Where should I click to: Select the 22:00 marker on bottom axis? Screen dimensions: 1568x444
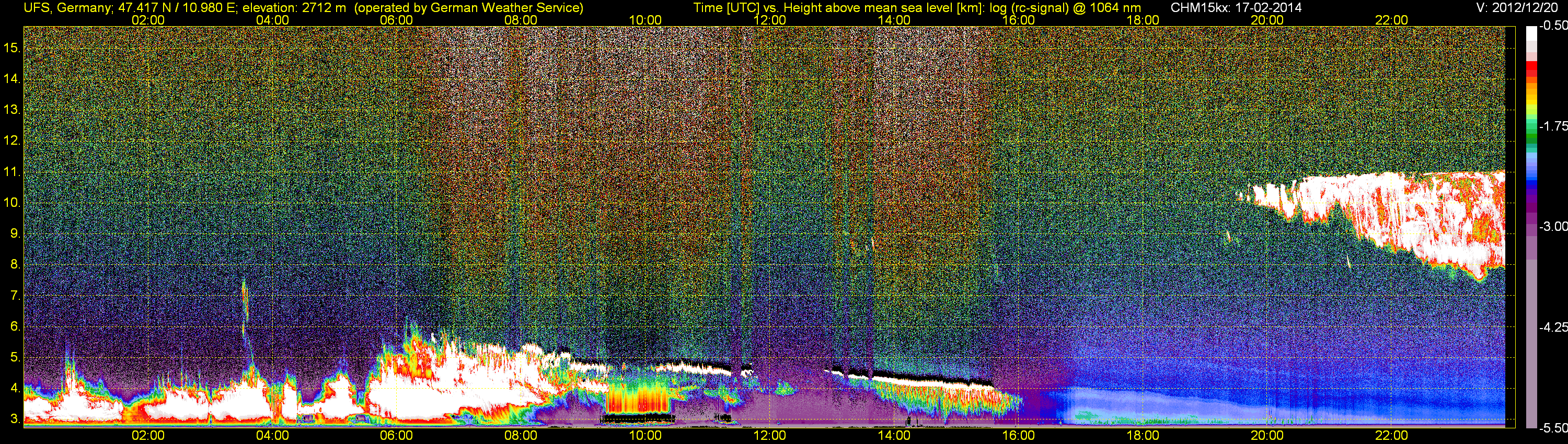1391,436
